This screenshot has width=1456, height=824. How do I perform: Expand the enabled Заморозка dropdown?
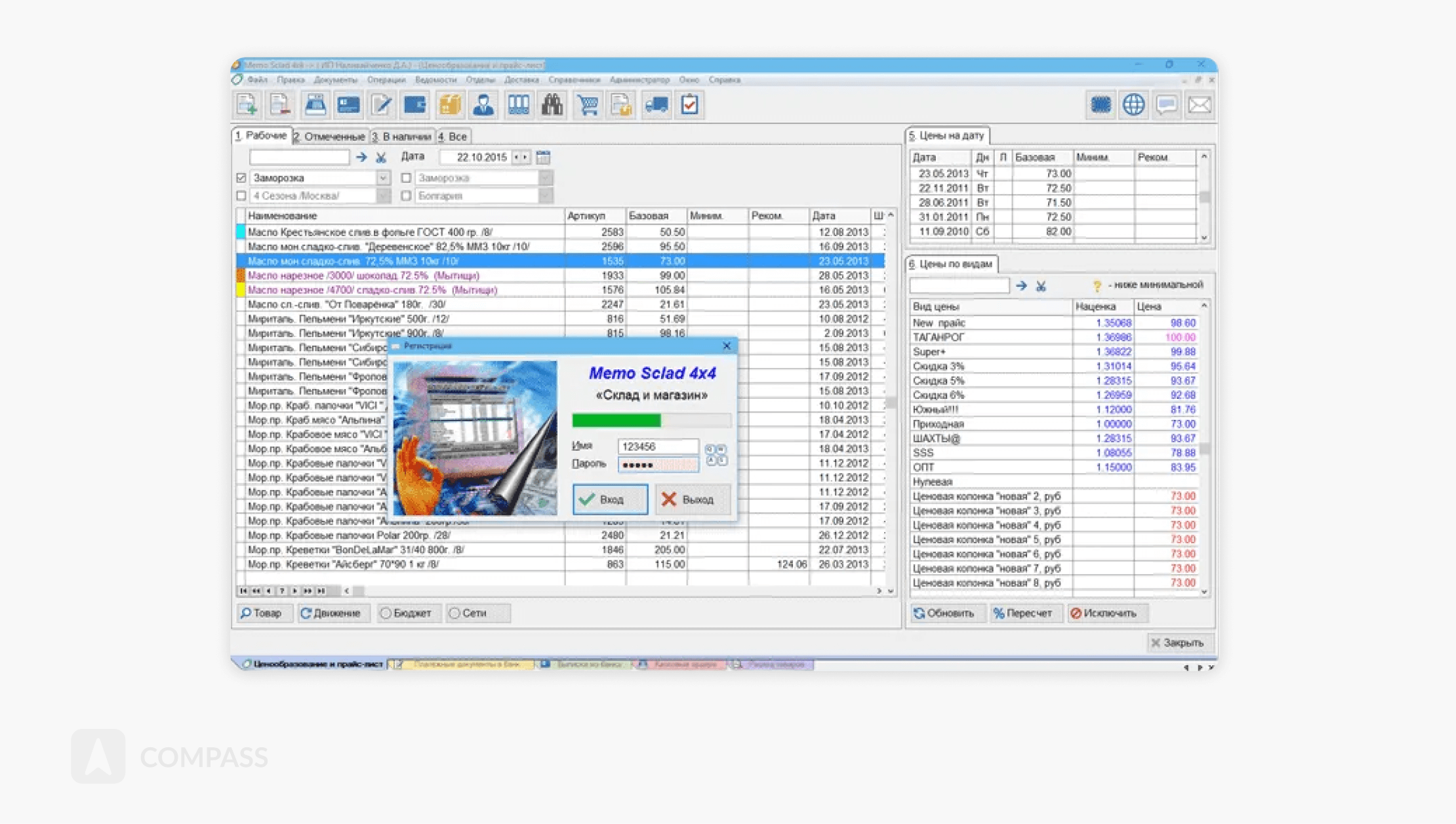tap(383, 178)
